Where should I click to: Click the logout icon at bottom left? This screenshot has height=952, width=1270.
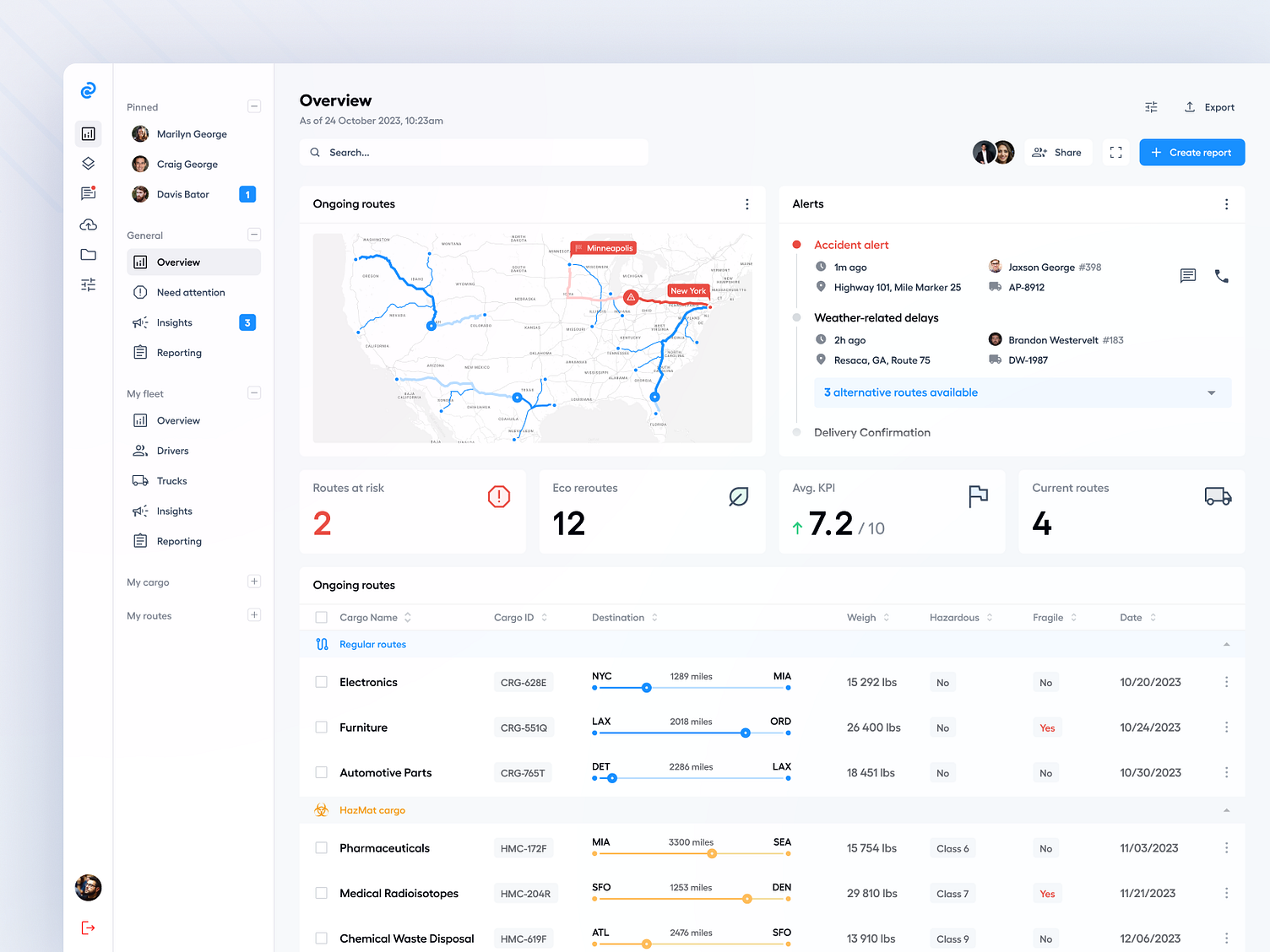point(88,928)
